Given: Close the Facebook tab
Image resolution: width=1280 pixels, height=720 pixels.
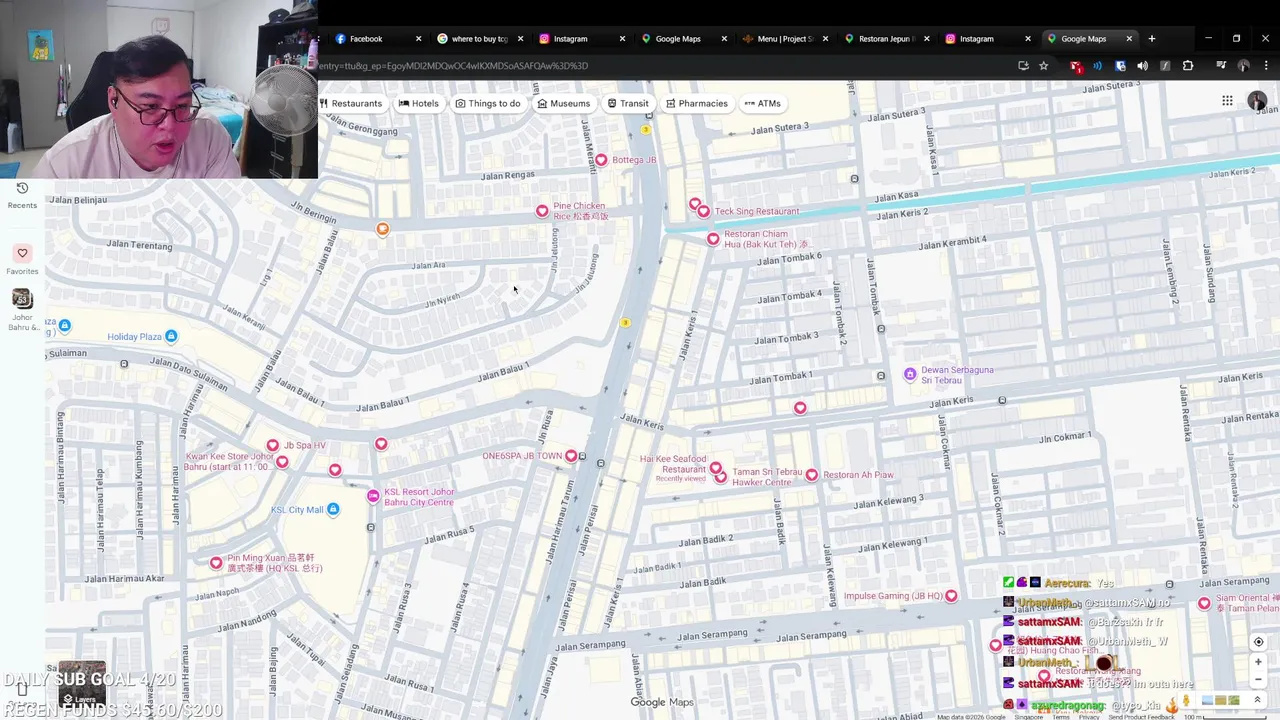Looking at the screenshot, I should 418,39.
